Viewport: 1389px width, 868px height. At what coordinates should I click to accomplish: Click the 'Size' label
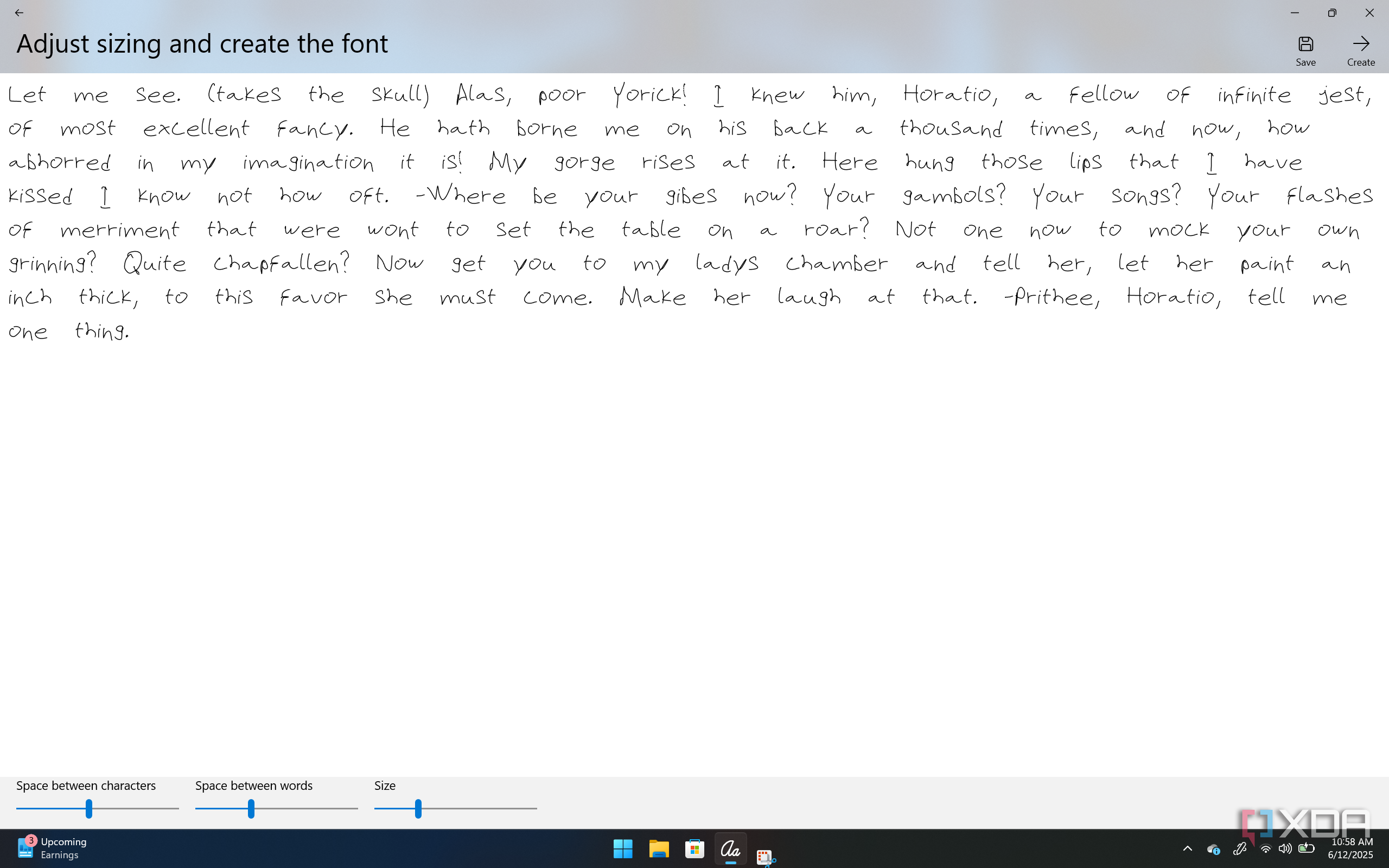(385, 786)
